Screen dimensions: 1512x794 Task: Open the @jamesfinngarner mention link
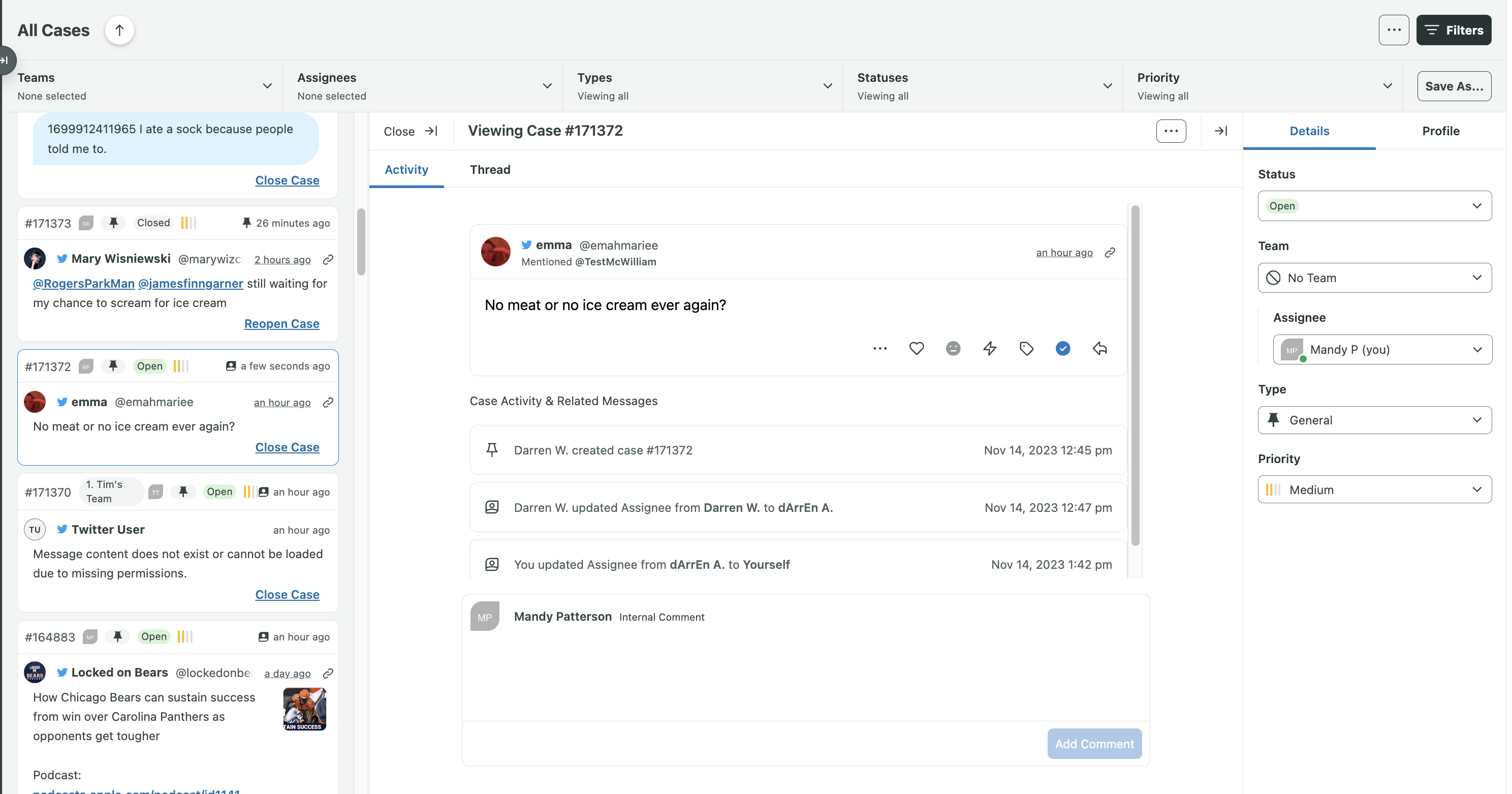click(190, 284)
